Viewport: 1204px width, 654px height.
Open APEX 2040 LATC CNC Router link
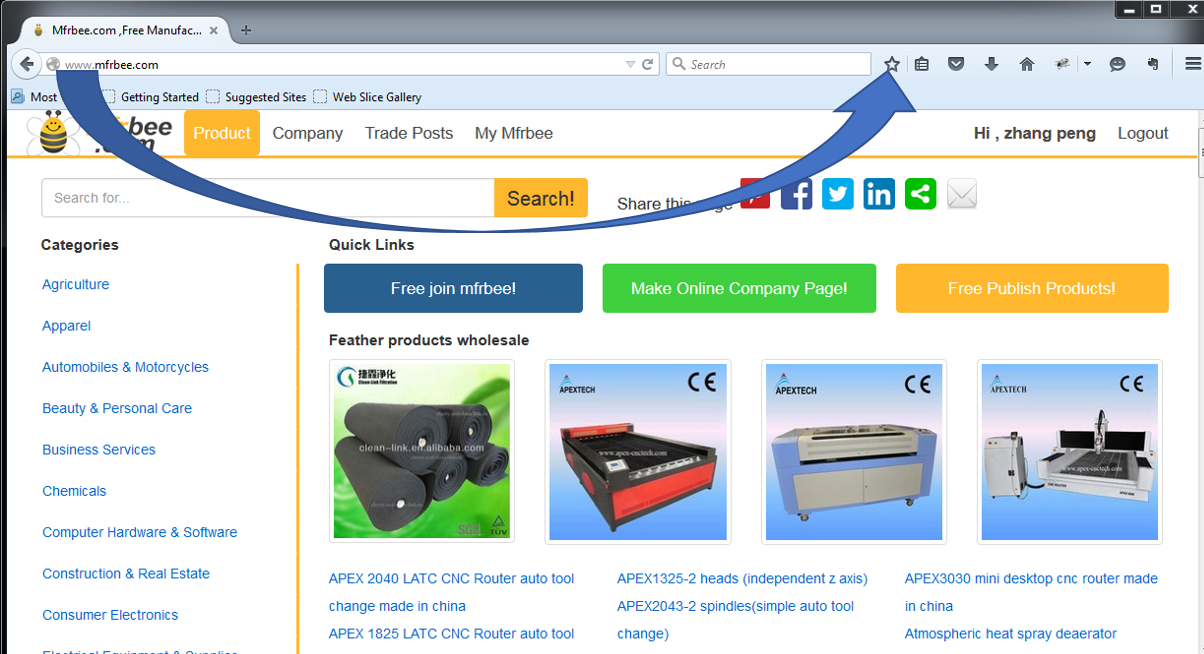click(x=452, y=592)
